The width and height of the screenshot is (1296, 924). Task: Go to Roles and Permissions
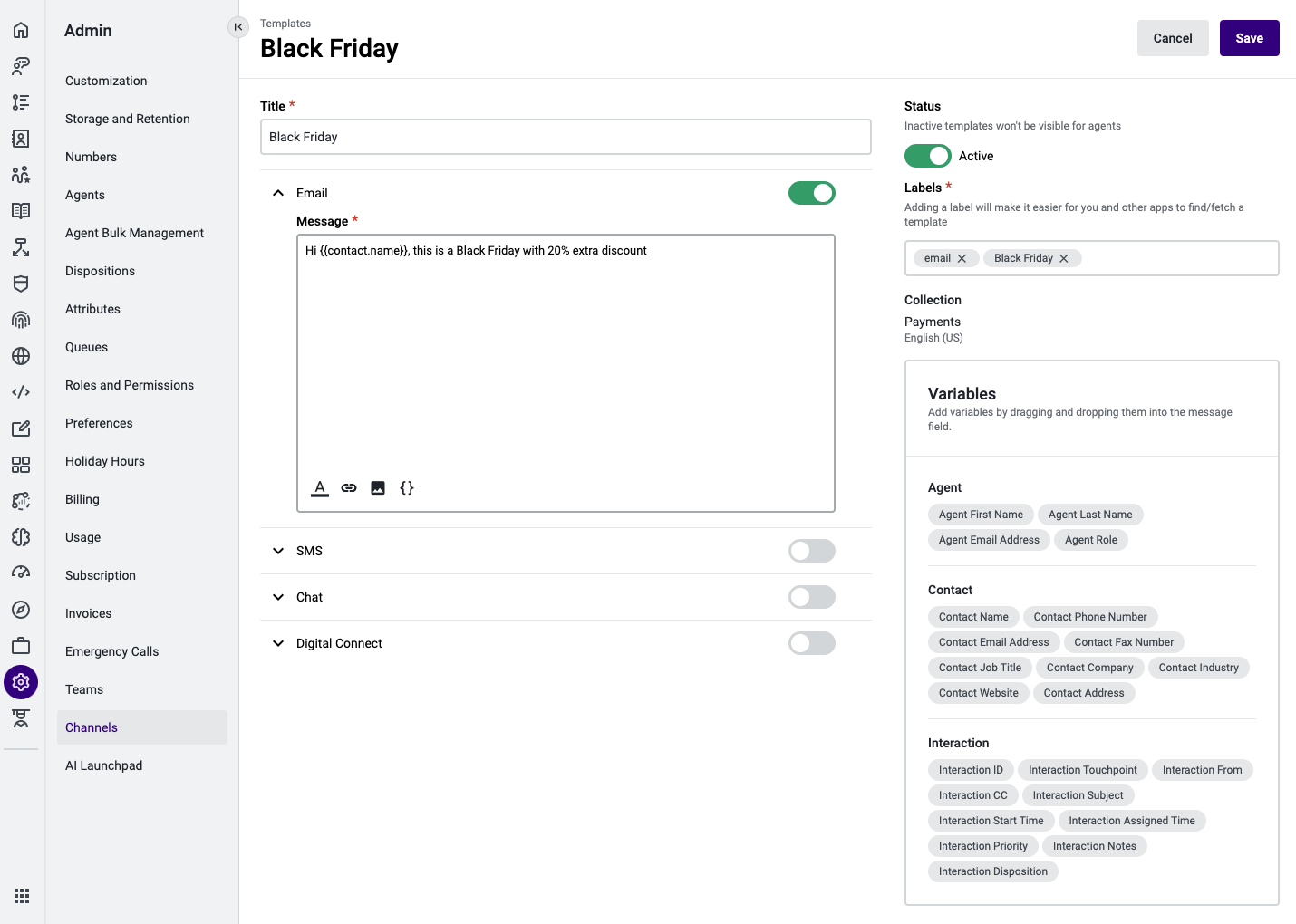129,385
